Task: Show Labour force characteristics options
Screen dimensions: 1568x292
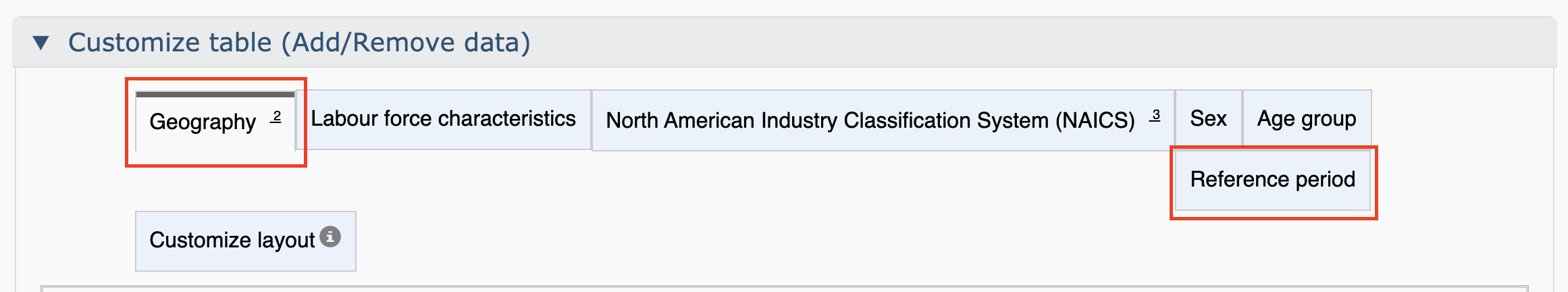Action: click(444, 119)
